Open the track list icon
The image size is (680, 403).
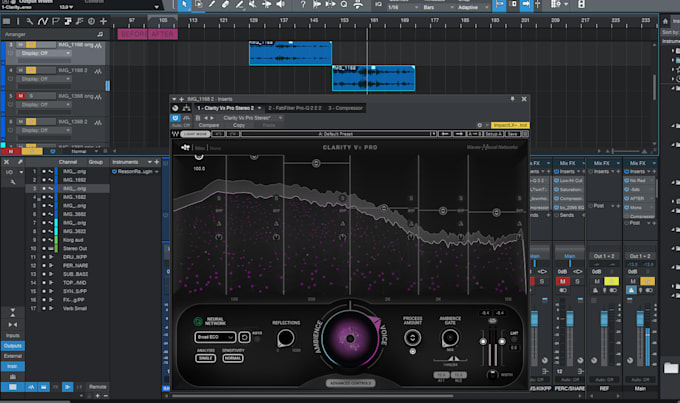[x=6, y=21]
